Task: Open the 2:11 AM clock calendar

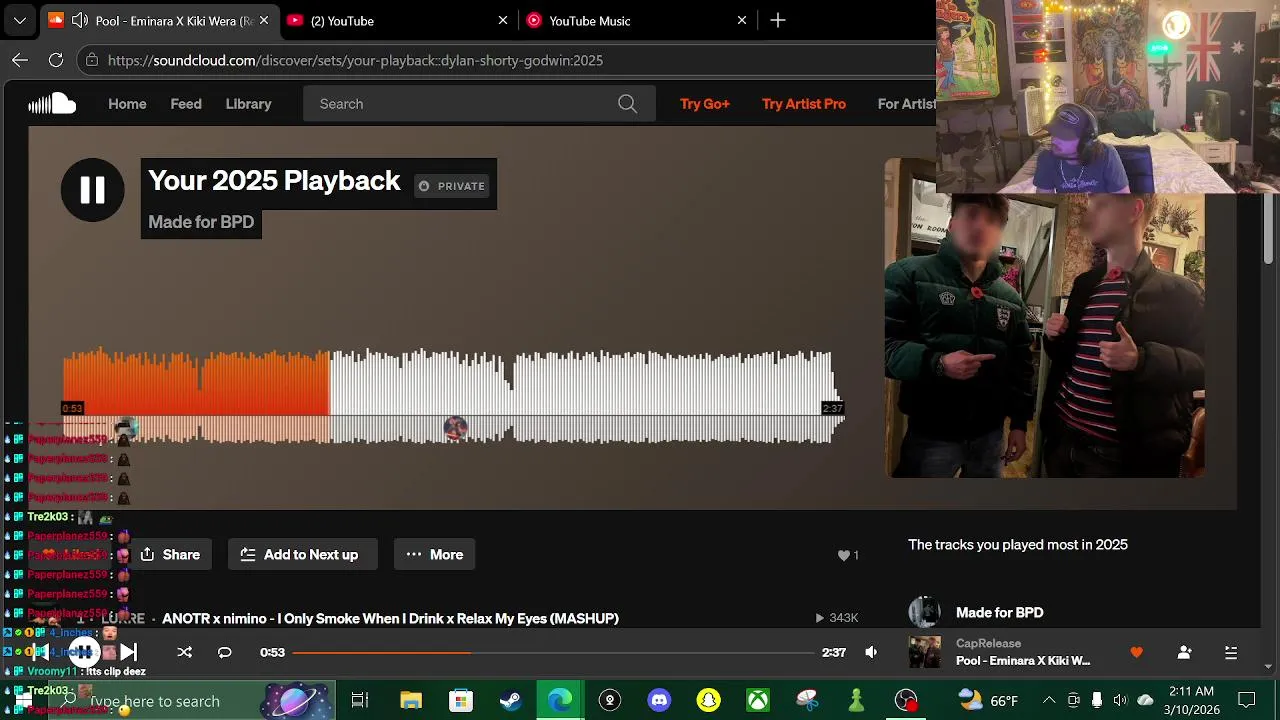Action: click(x=1191, y=700)
